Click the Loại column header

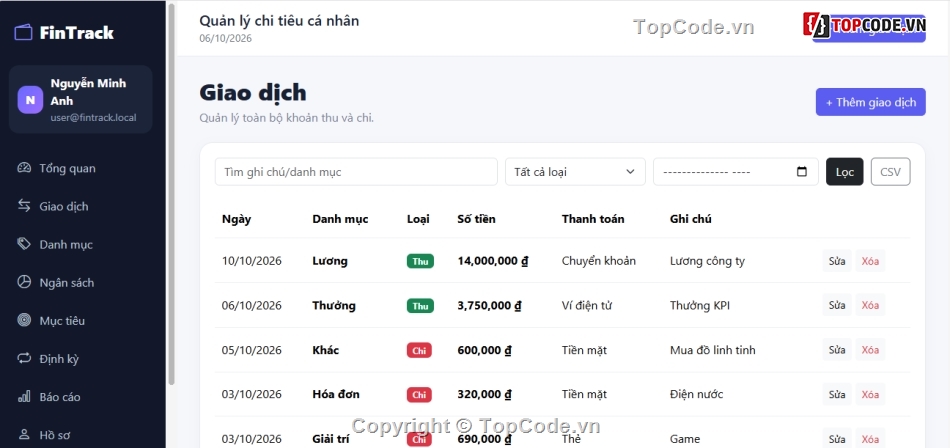click(418, 219)
